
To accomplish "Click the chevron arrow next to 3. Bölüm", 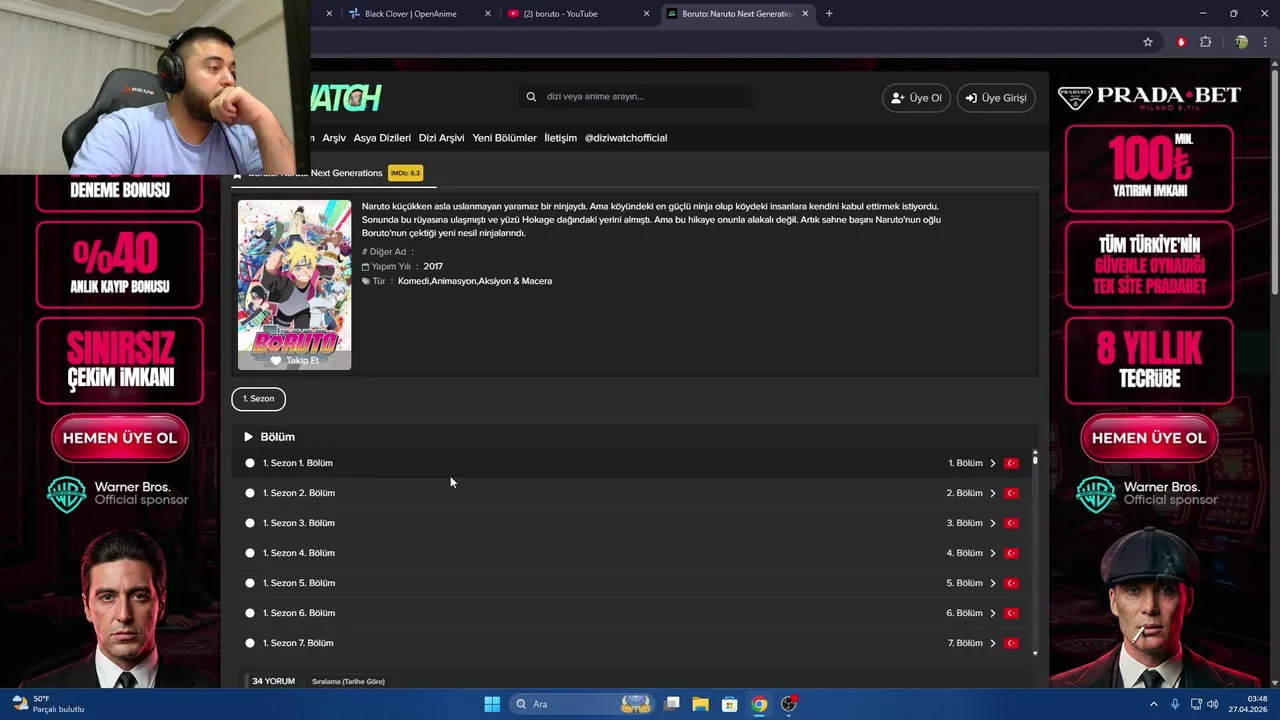I will click(x=993, y=523).
